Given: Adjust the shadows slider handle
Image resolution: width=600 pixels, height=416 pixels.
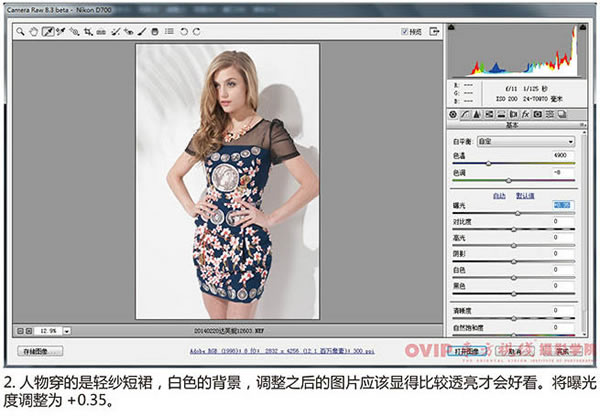Looking at the screenshot, I should coord(514,261).
